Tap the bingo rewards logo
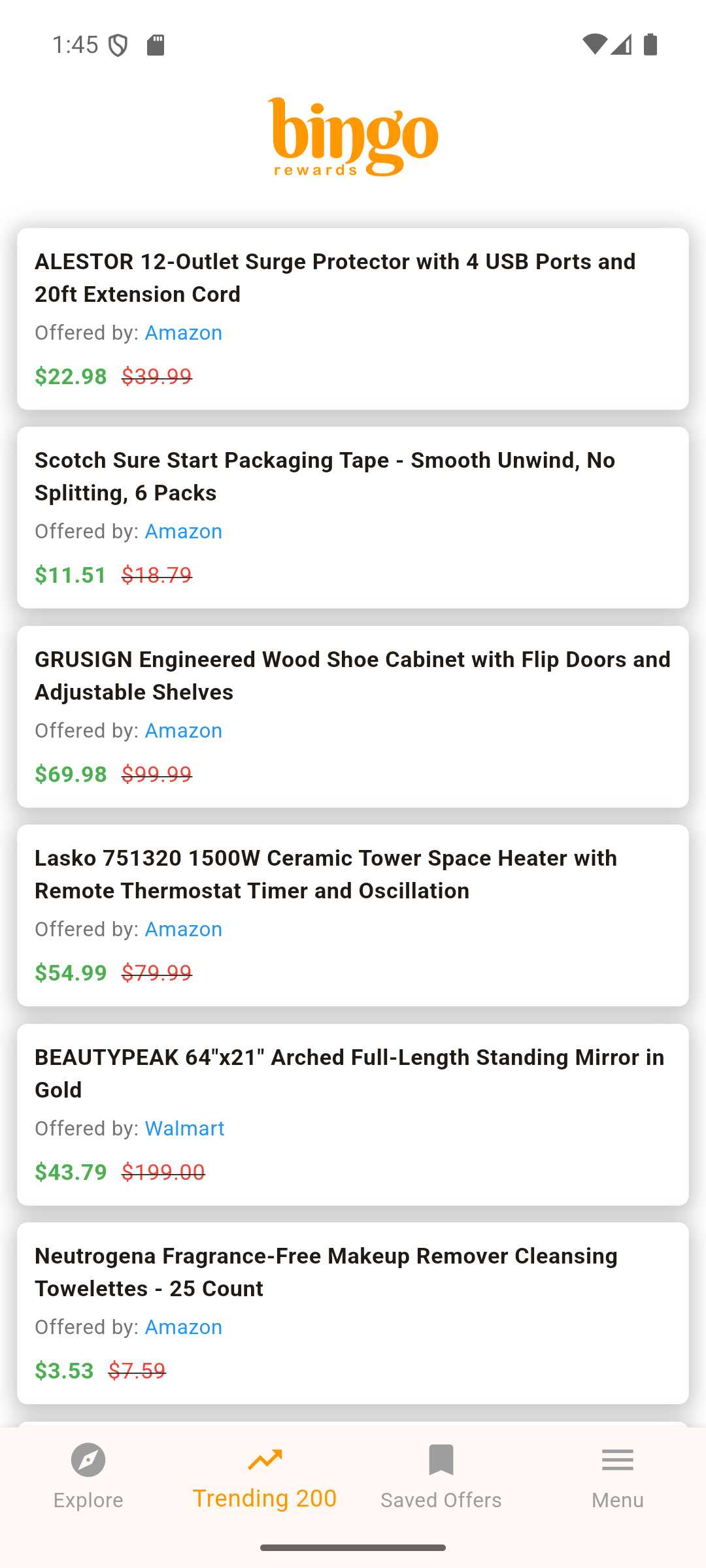706x1568 pixels. [353, 137]
